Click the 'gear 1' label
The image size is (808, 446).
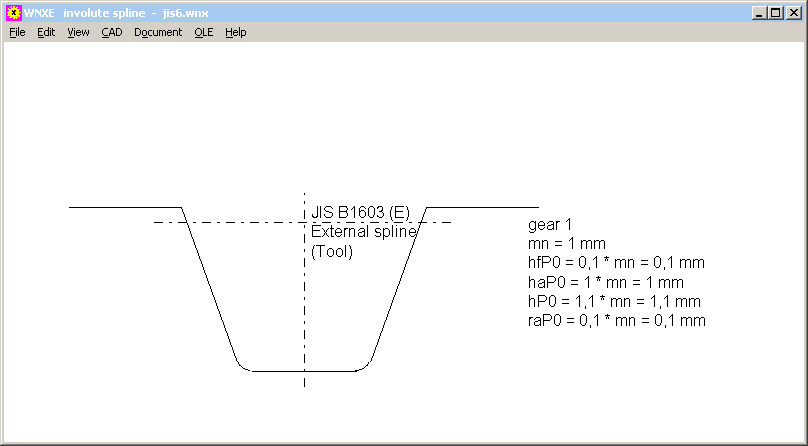click(550, 225)
